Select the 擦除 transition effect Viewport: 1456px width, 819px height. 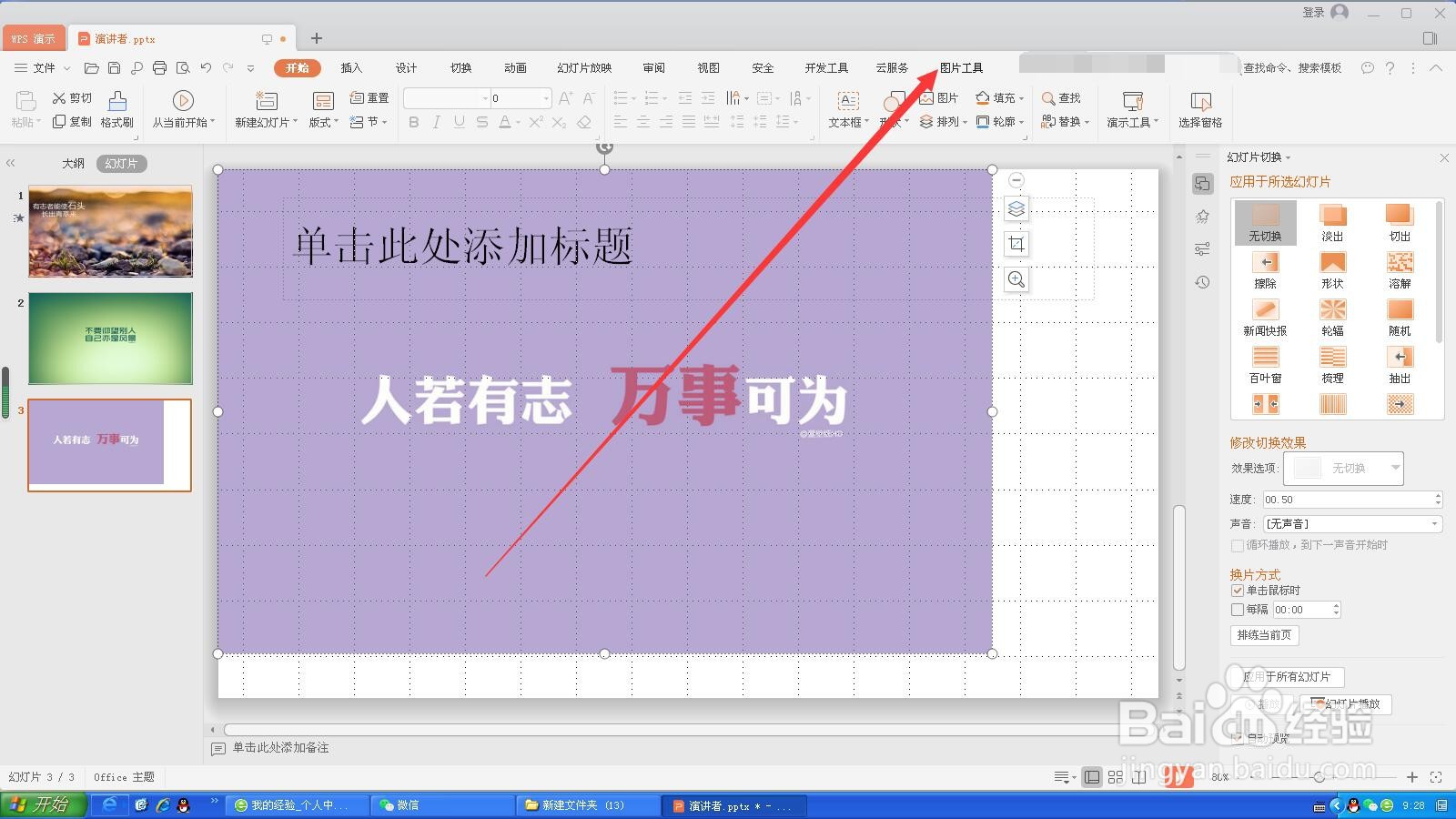[x=1265, y=270]
